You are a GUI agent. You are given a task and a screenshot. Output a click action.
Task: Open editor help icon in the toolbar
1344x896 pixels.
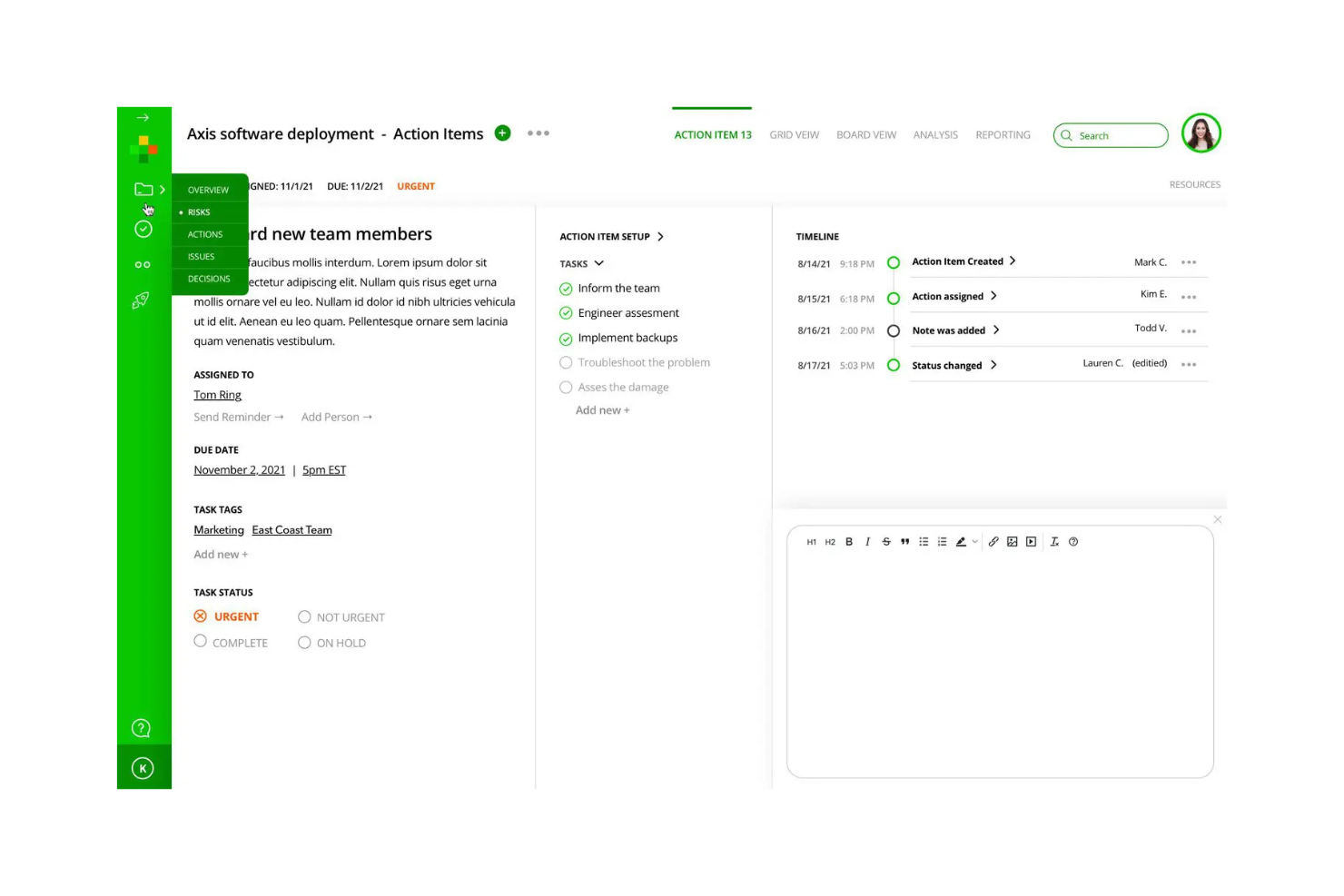pyautogui.click(x=1073, y=542)
